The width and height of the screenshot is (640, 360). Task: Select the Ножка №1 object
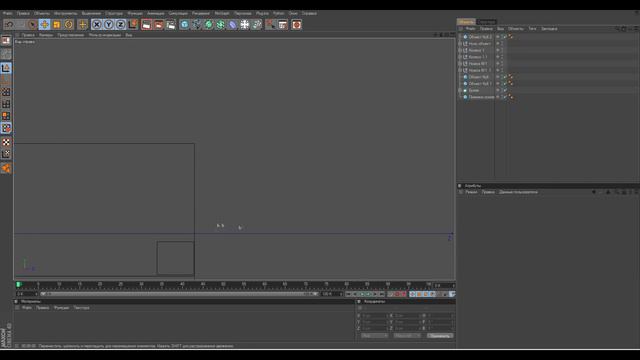coord(478,64)
